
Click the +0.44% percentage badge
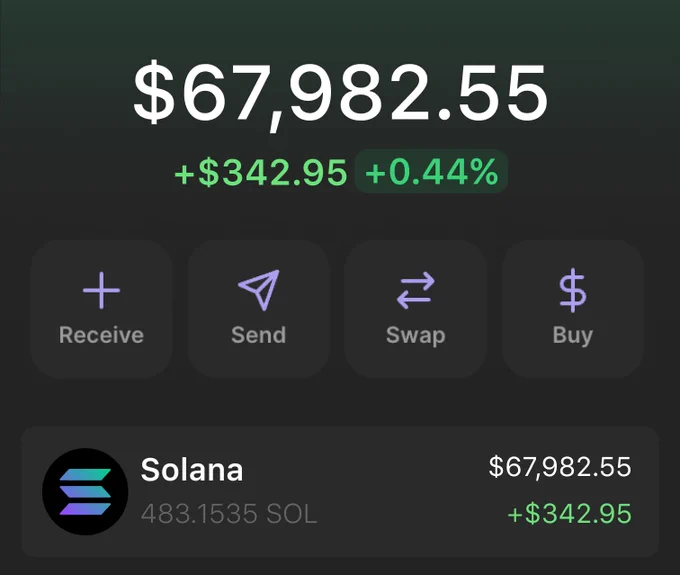(x=432, y=172)
